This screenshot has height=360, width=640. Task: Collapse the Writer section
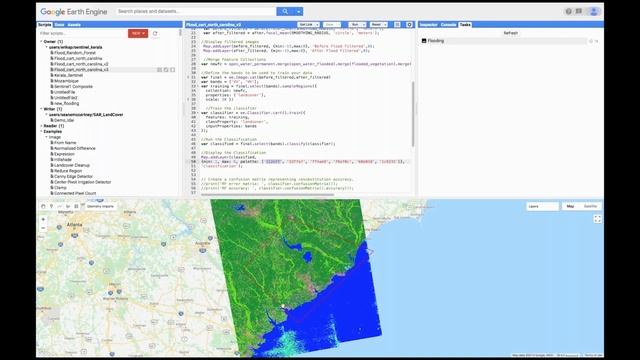(x=41, y=109)
